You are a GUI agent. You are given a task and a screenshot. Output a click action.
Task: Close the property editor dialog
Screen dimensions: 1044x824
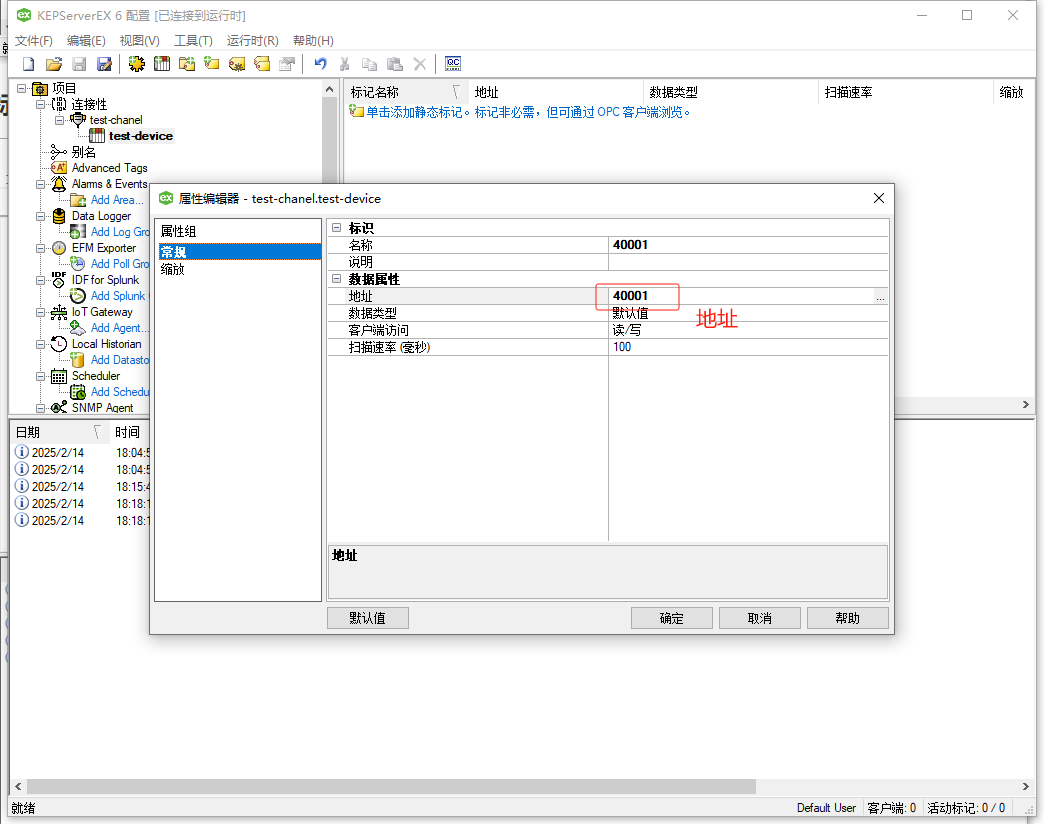click(879, 198)
